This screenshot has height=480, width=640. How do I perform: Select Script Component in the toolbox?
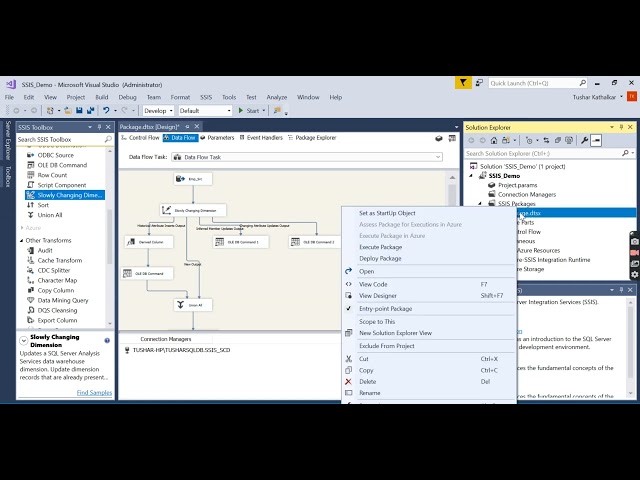[x=57, y=185]
